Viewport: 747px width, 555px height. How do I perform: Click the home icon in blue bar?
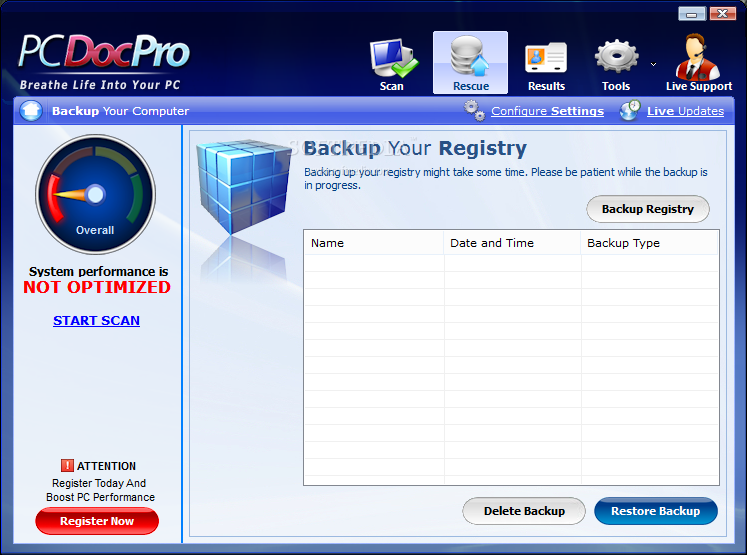31,111
